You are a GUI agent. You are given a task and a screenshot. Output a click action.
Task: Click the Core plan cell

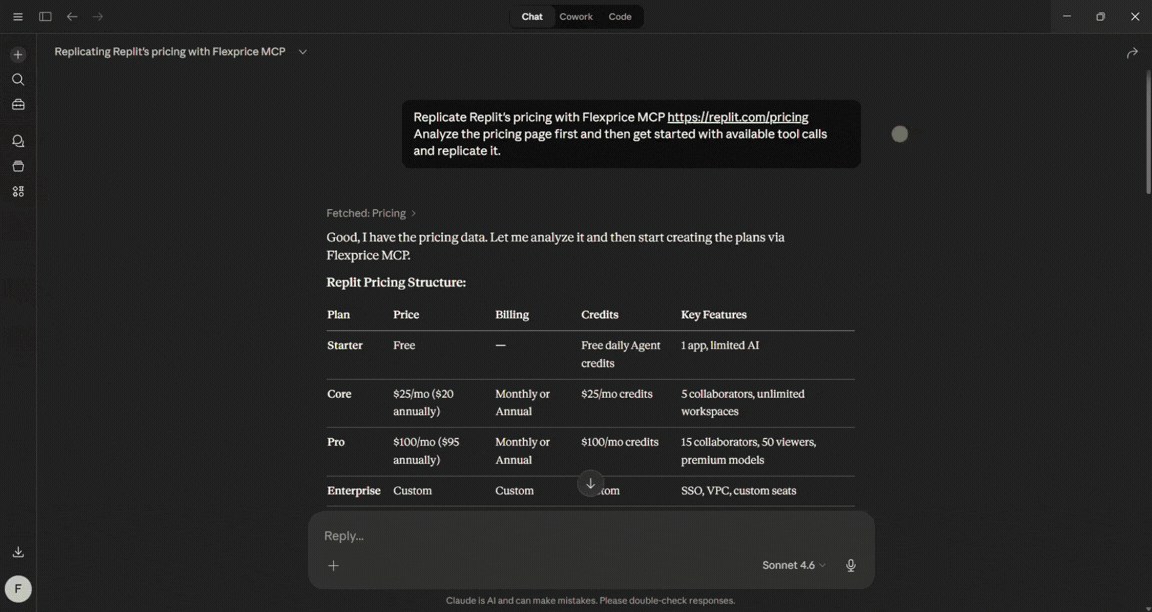coord(339,394)
